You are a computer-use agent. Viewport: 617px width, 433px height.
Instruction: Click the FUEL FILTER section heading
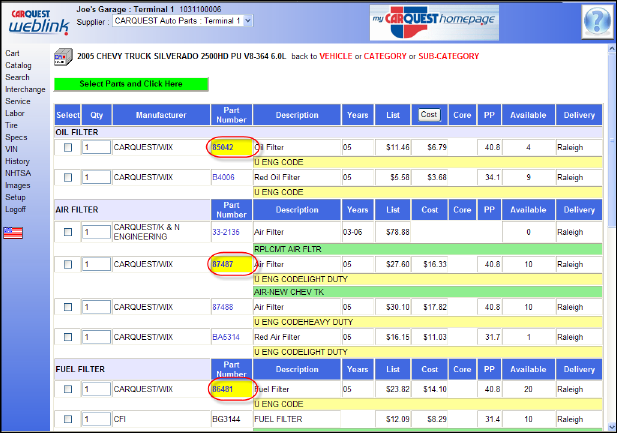click(x=80, y=369)
